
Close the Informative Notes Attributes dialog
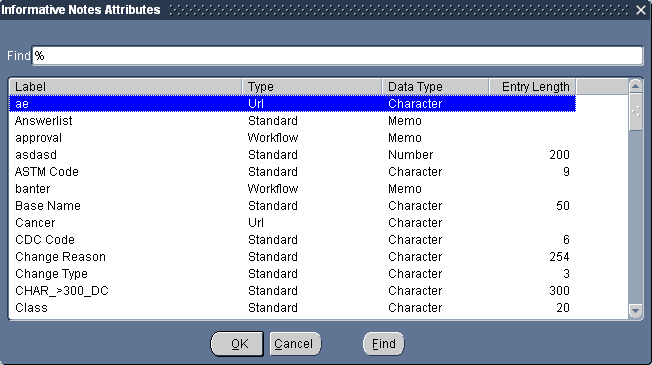(x=641, y=10)
